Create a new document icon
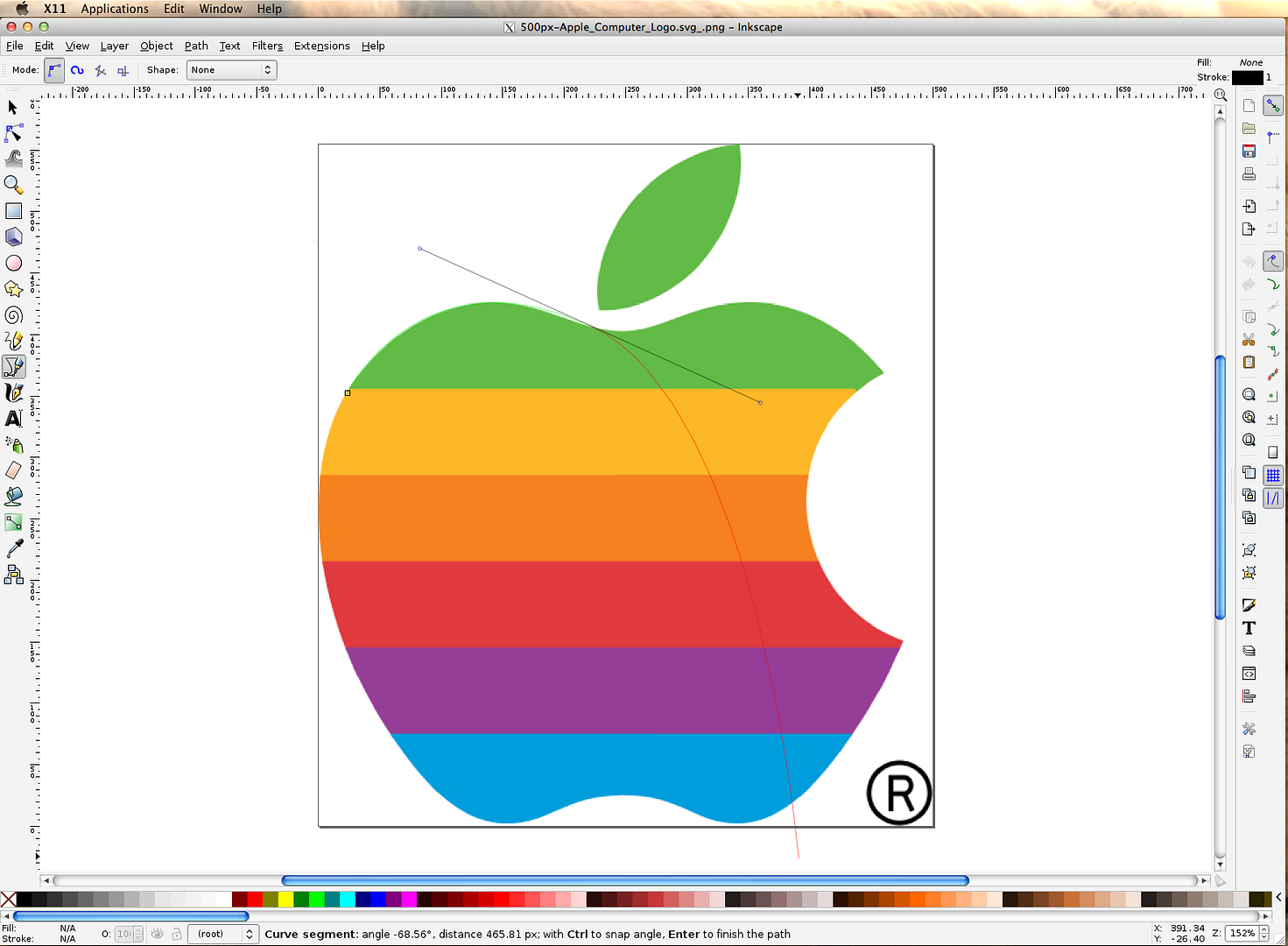 coord(1249,106)
